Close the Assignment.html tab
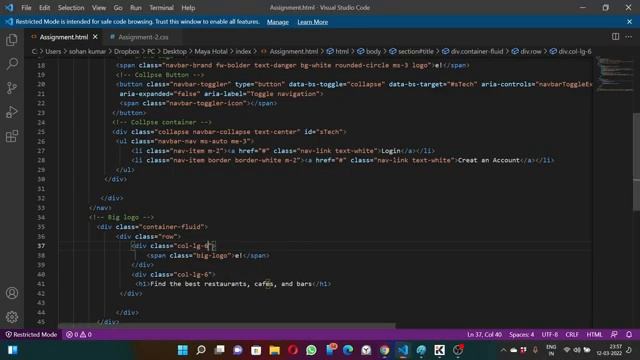 [x=95, y=37]
